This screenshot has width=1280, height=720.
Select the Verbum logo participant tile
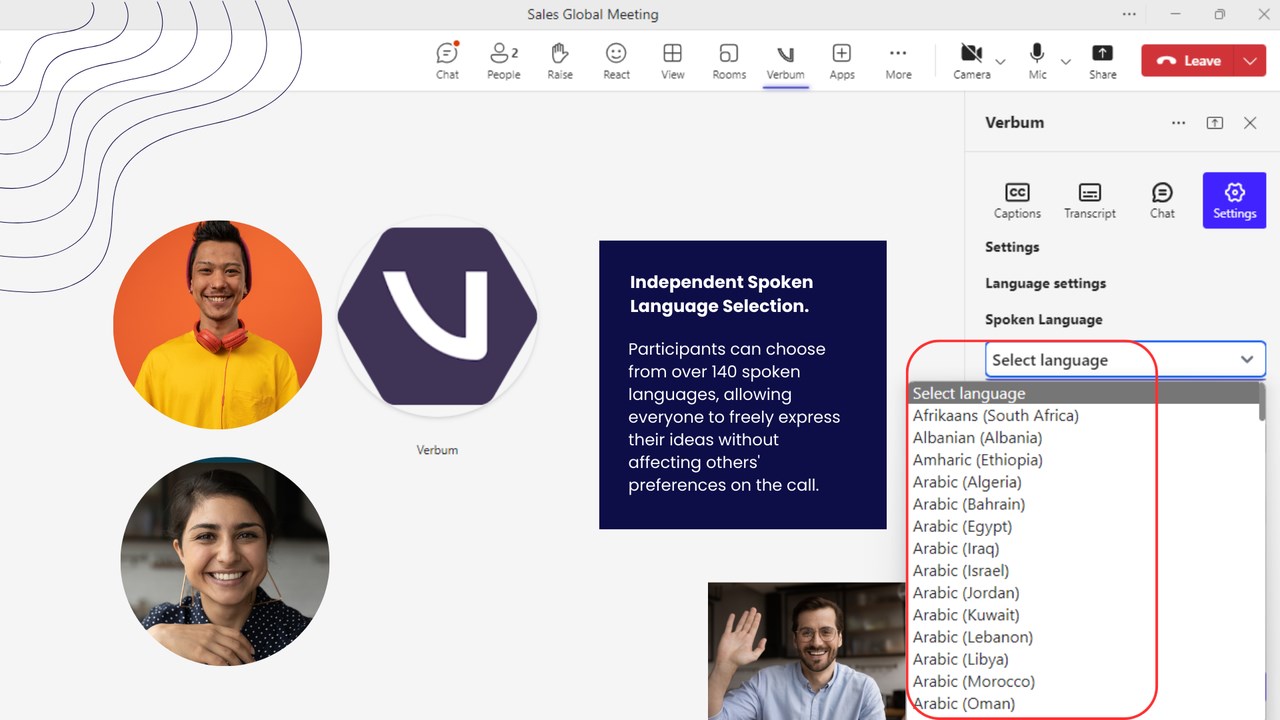pos(437,316)
